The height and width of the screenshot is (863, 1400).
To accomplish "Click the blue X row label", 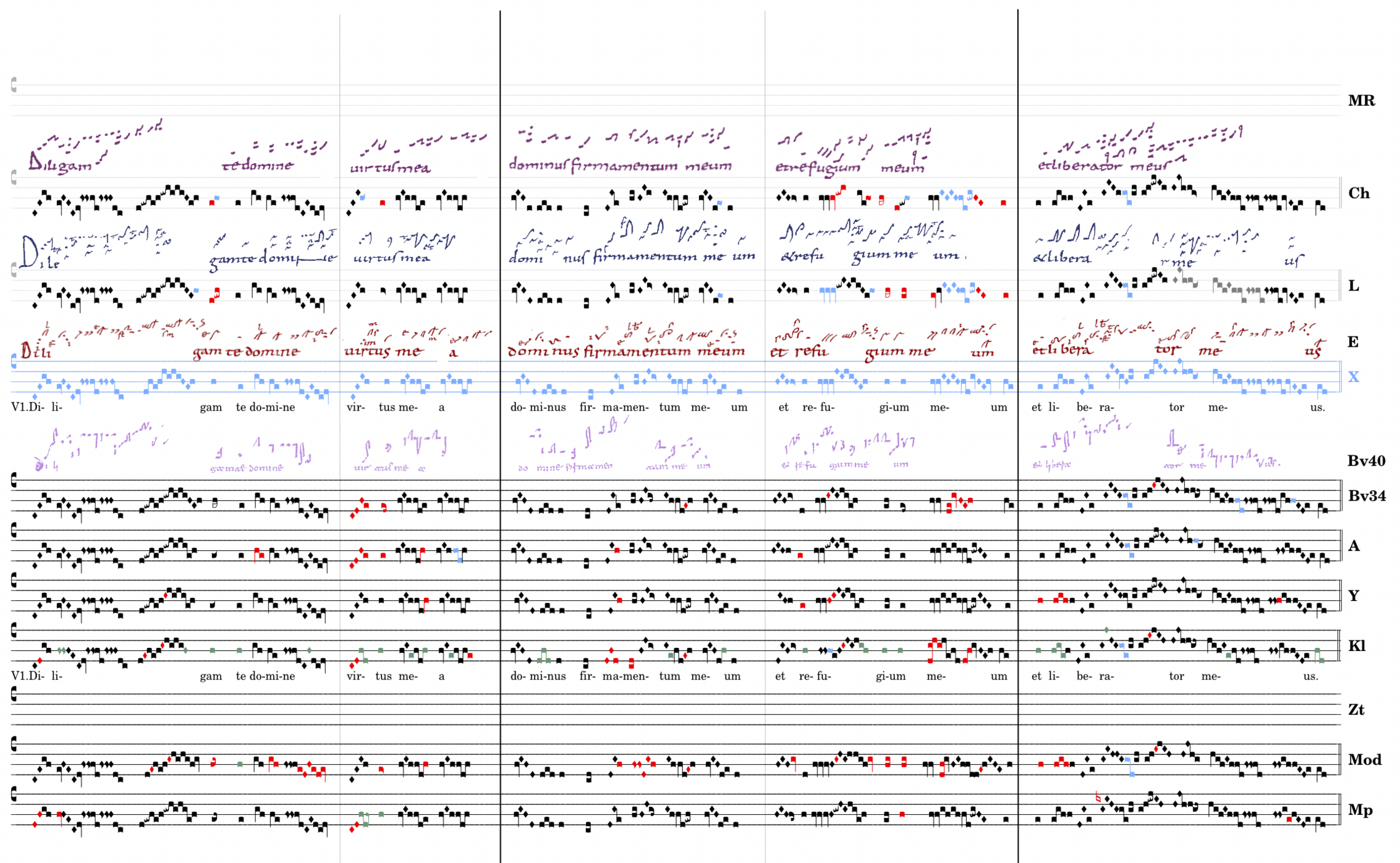I will [1353, 377].
